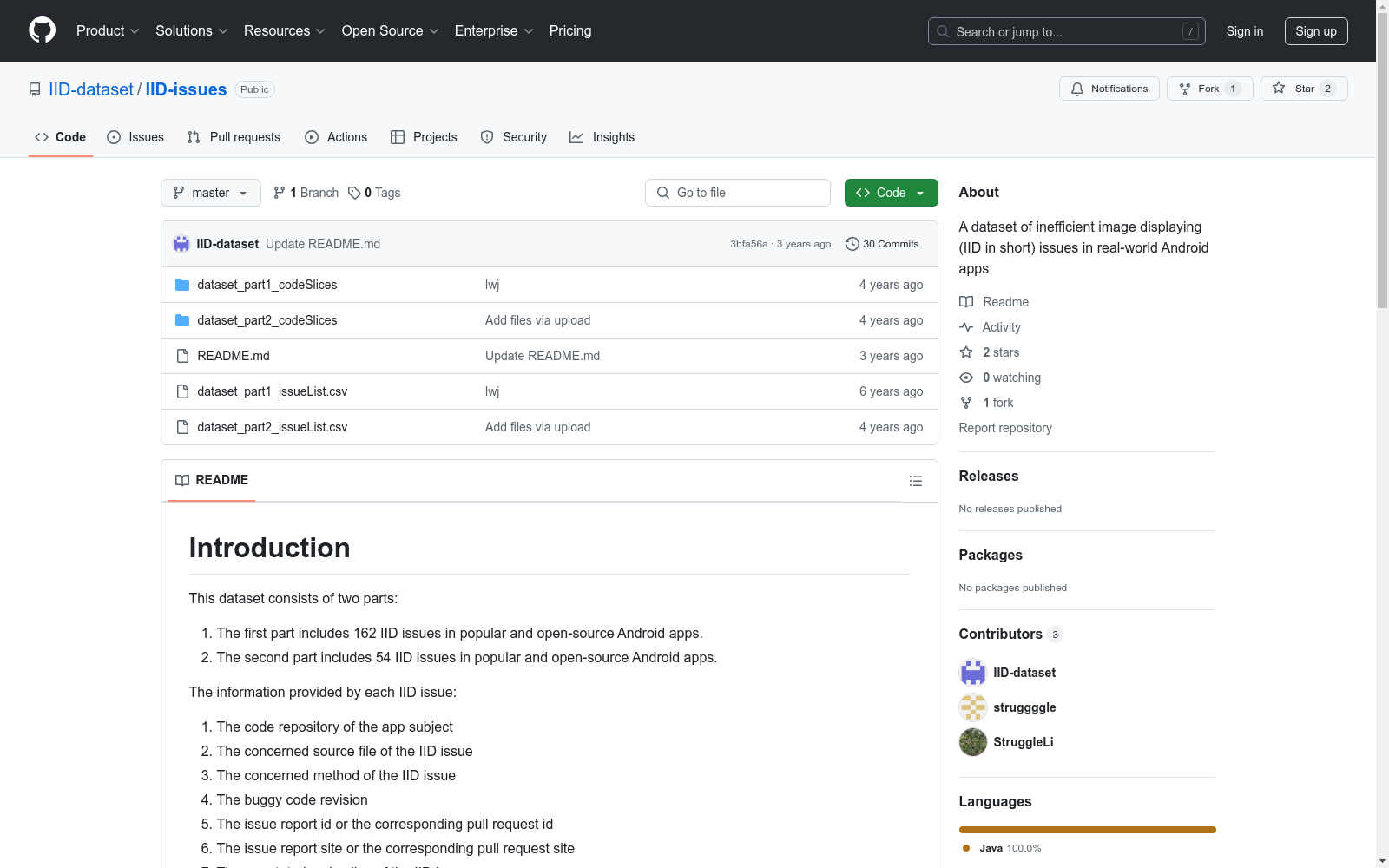Click the Java 100.0% language link

coord(1002,848)
